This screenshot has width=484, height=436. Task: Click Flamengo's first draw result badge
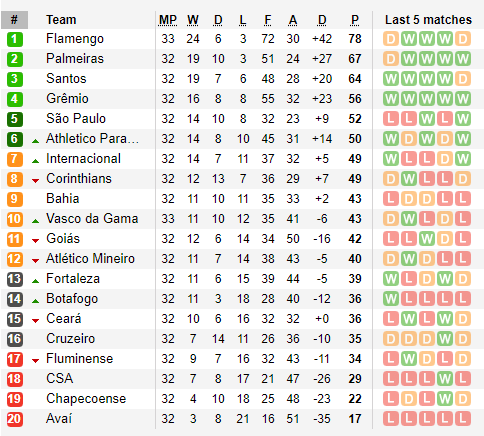point(391,39)
